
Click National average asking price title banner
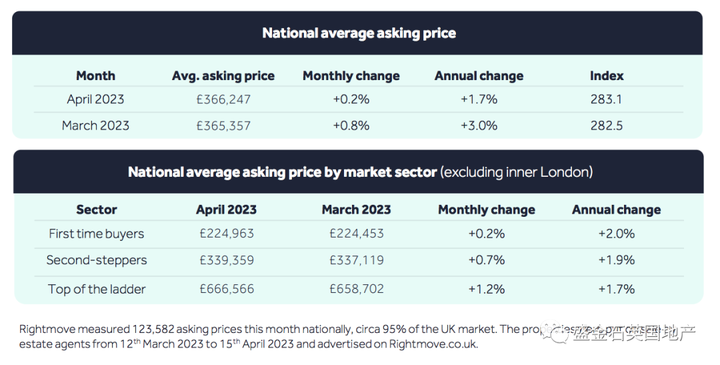click(357, 33)
